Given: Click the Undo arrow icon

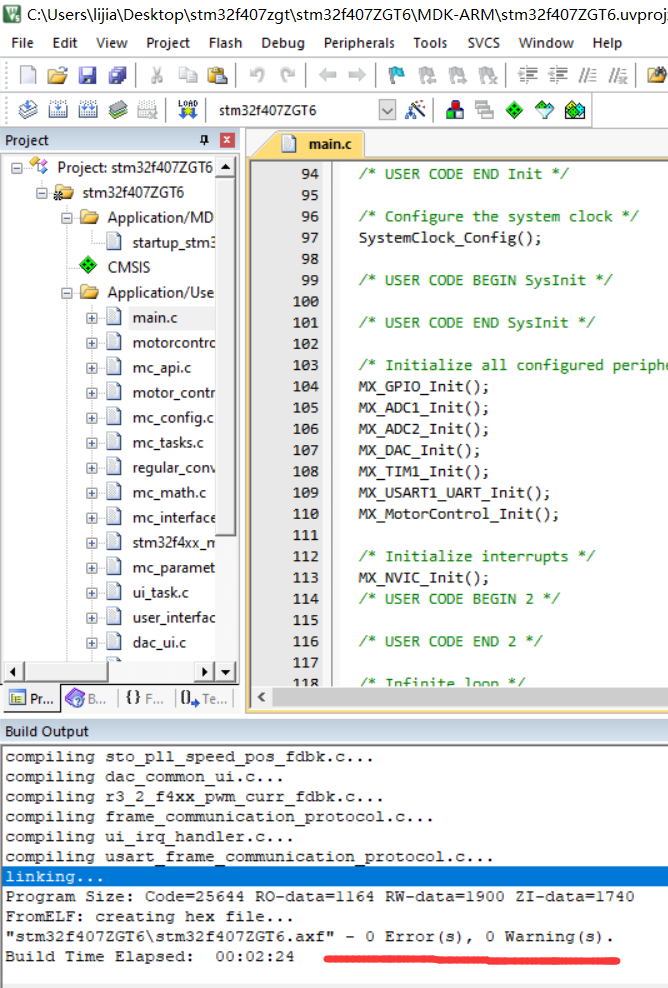Looking at the screenshot, I should click(256, 76).
